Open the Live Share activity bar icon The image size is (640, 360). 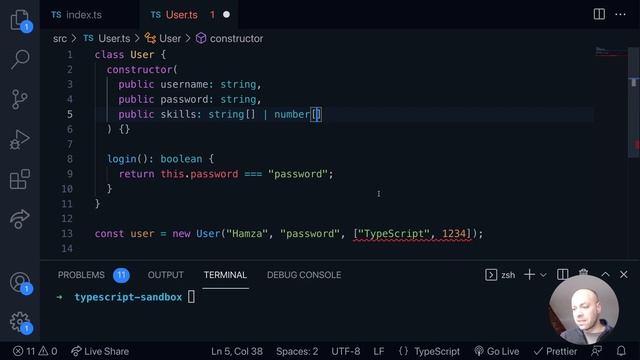click(x=20, y=219)
